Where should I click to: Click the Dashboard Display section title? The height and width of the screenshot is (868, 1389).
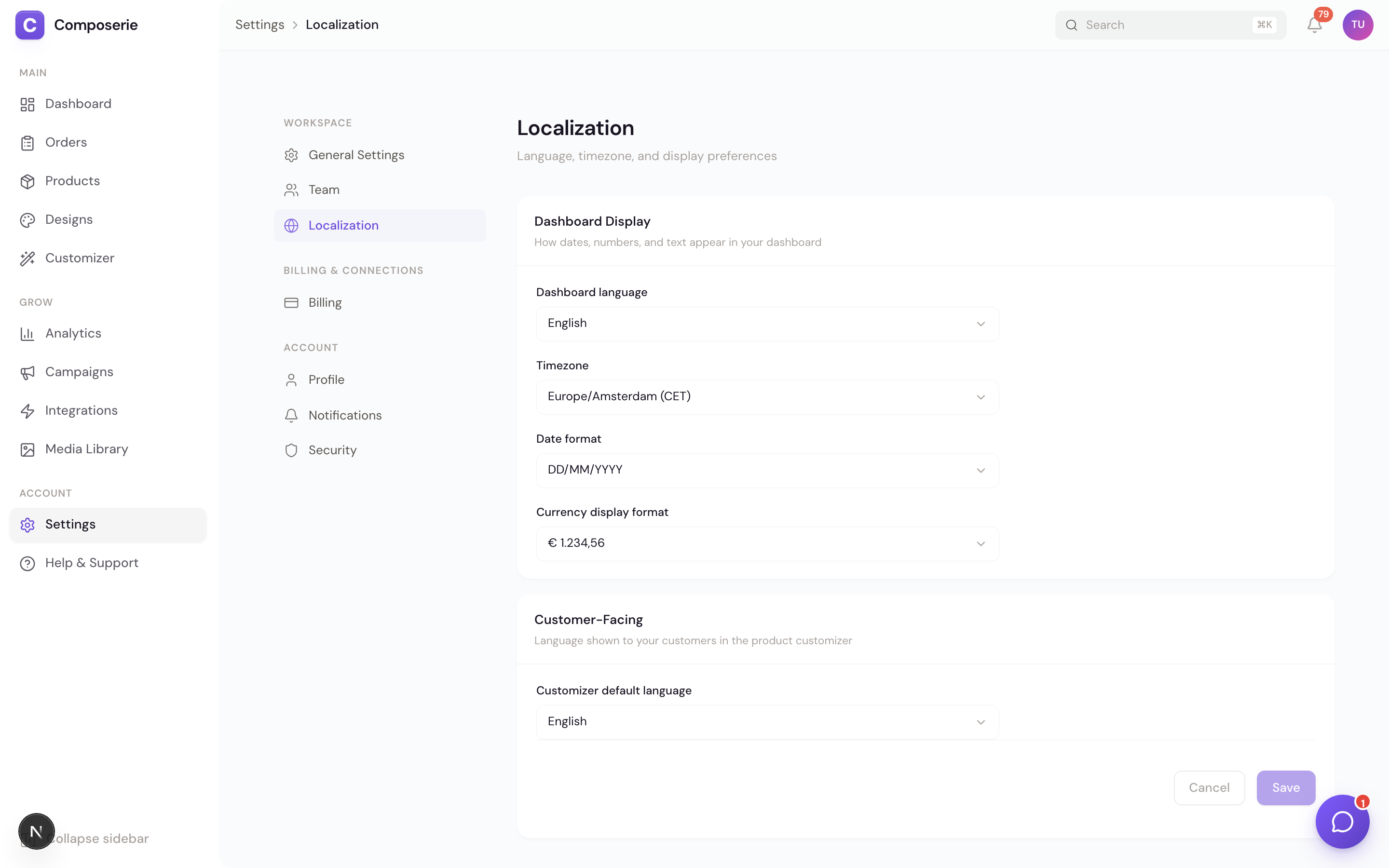point(592,221)
